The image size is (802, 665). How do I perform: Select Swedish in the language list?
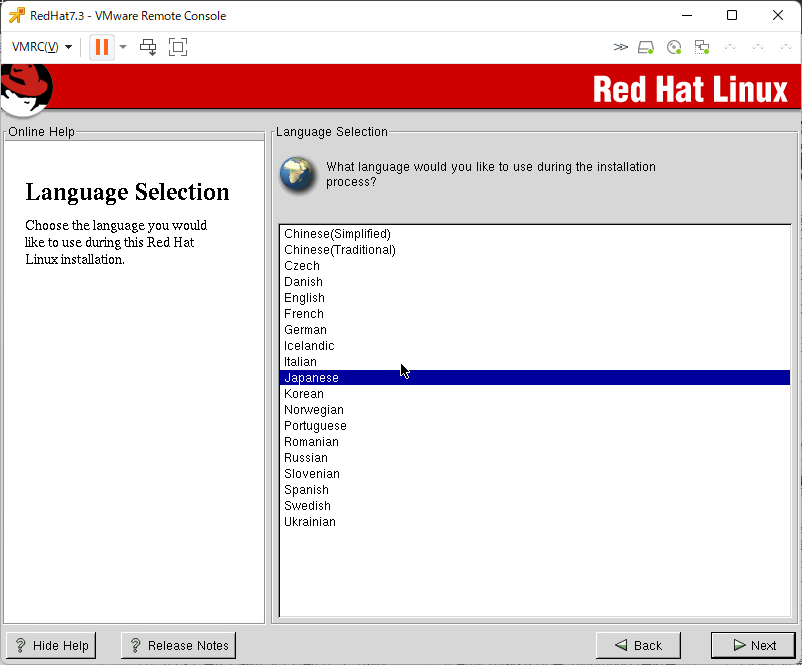(x=534, y=506)
